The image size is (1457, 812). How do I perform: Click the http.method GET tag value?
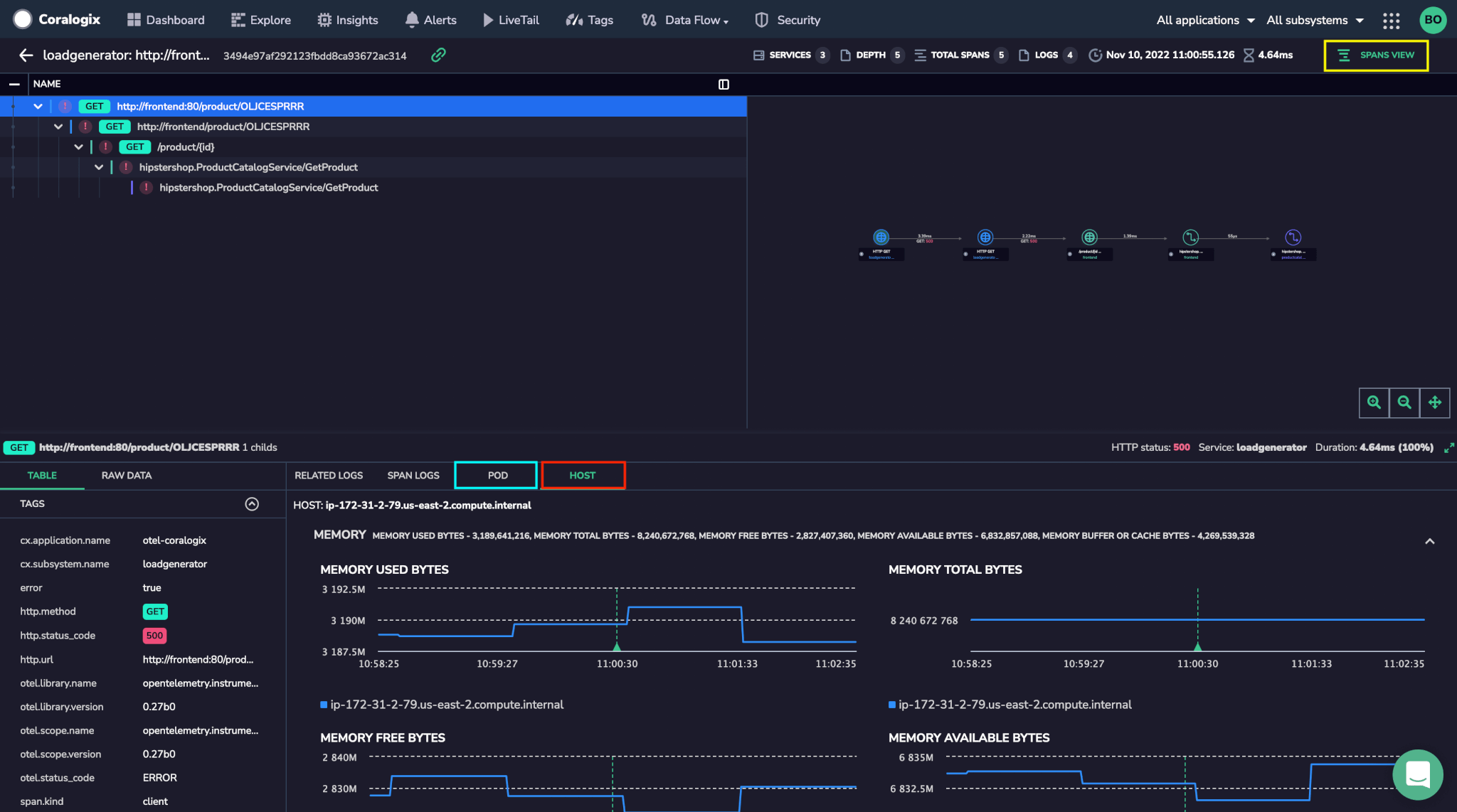155,611
